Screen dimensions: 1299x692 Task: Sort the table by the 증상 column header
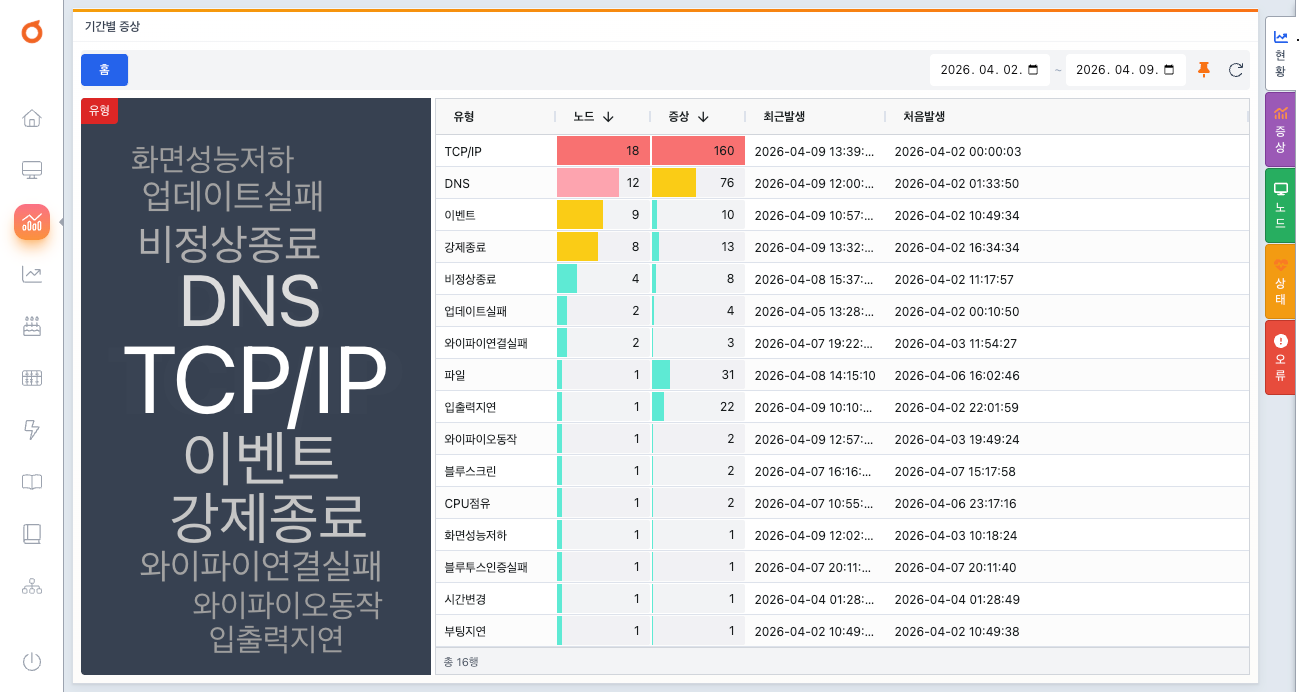698,117
